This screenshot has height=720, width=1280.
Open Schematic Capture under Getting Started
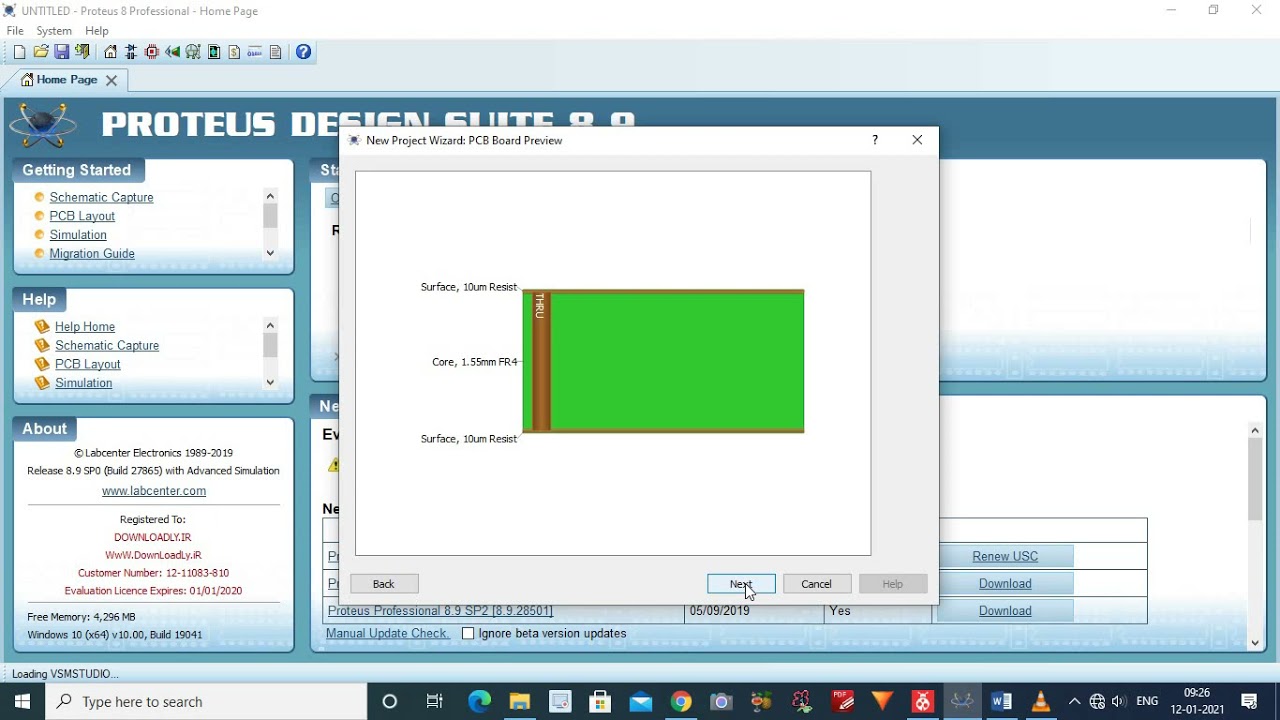pos(101,197)
